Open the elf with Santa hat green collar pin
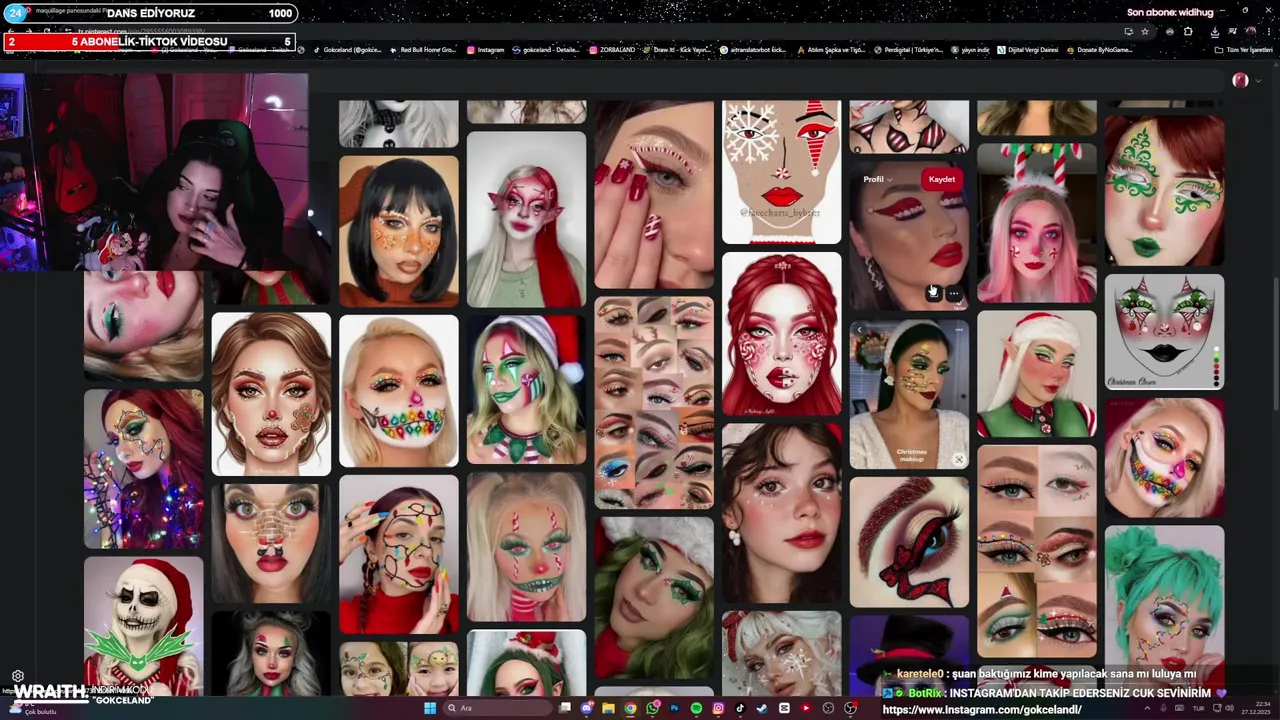The image size is (1280, 720). 1036,374
